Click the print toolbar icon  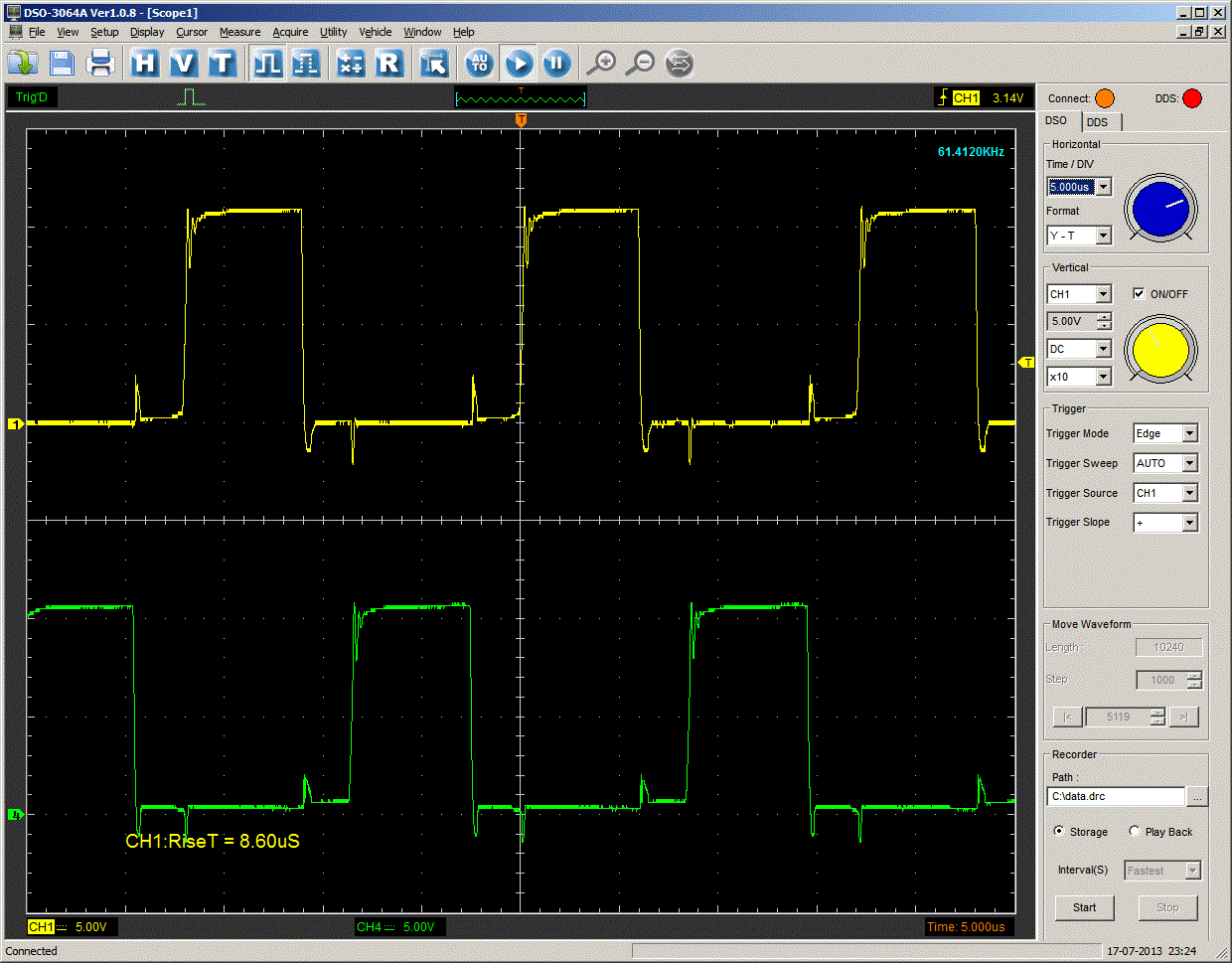[x=100, y=64]
